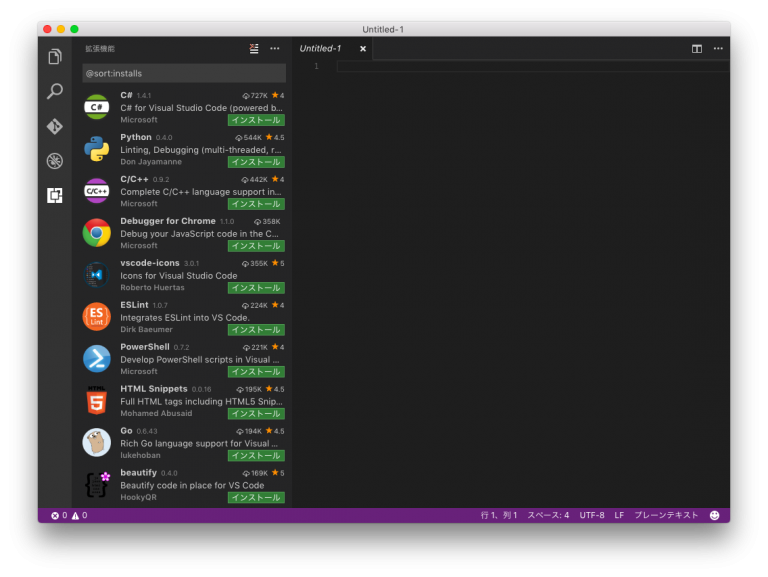Screen dimensions: 768x577
Task: Install the beautify extension
Action: pyautogui.click(x=256, y=498)
